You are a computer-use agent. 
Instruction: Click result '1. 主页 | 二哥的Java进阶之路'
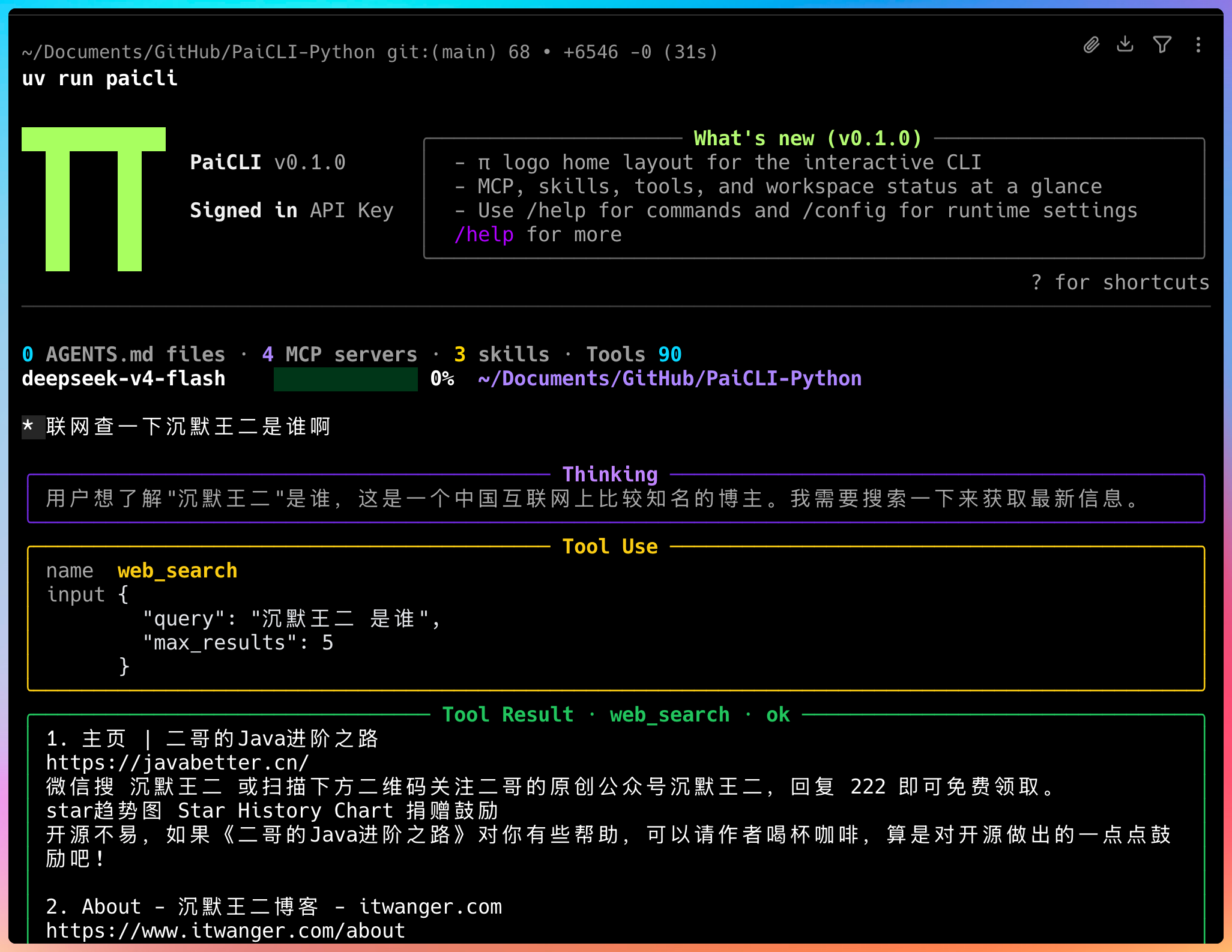click(213, 739)
